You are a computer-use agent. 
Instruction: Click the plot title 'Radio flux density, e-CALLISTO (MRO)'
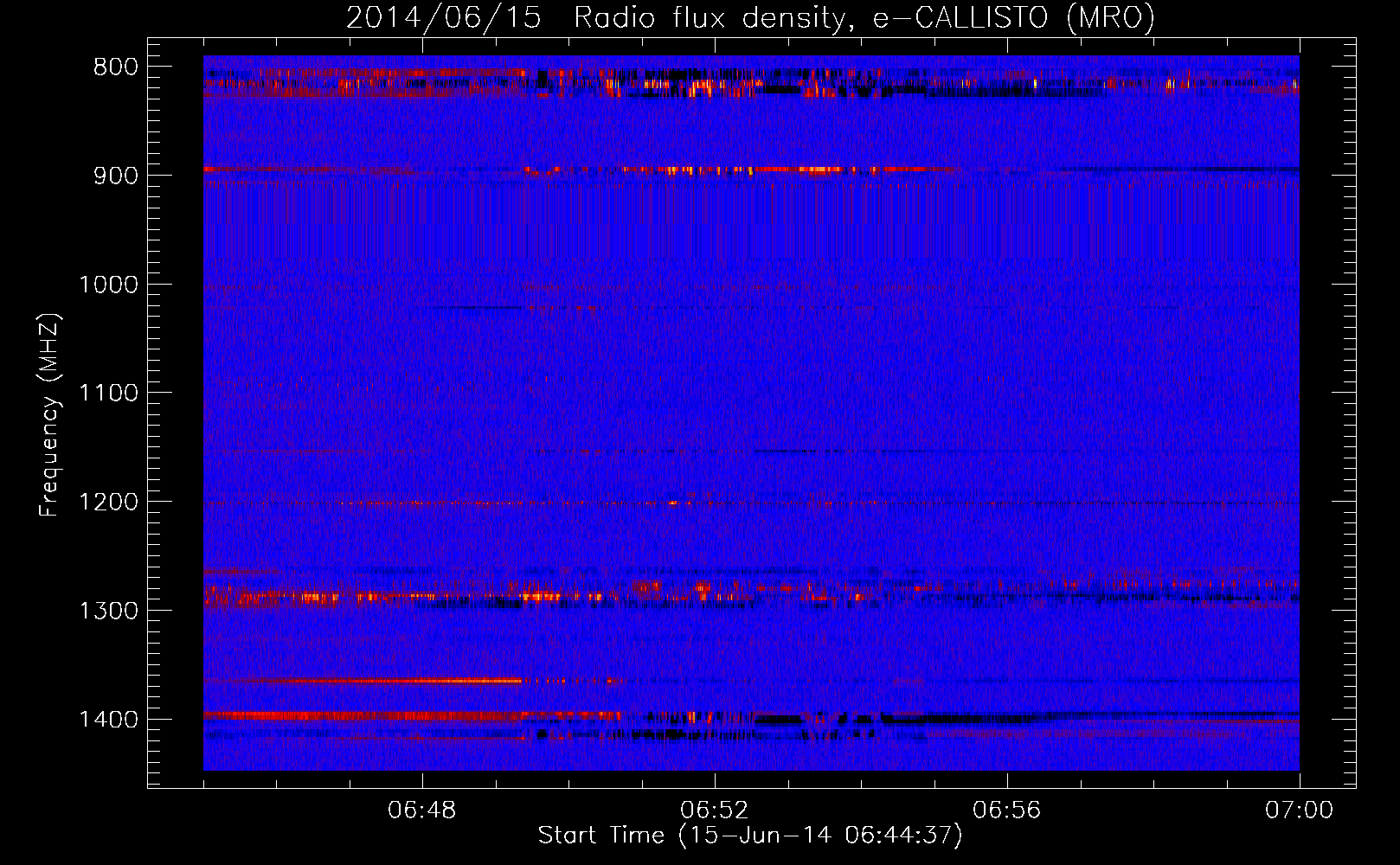click(x=864, y=17)
